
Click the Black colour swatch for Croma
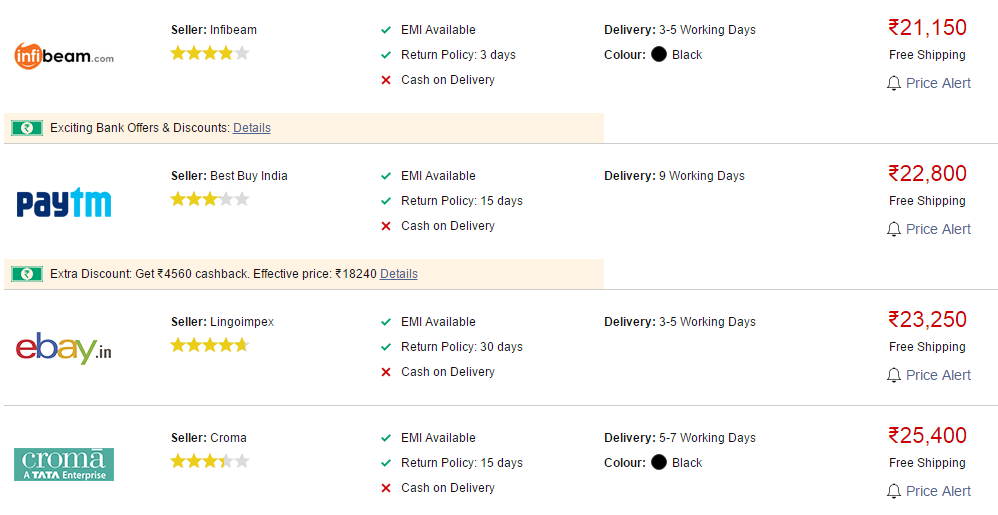(x=659, y=463)
